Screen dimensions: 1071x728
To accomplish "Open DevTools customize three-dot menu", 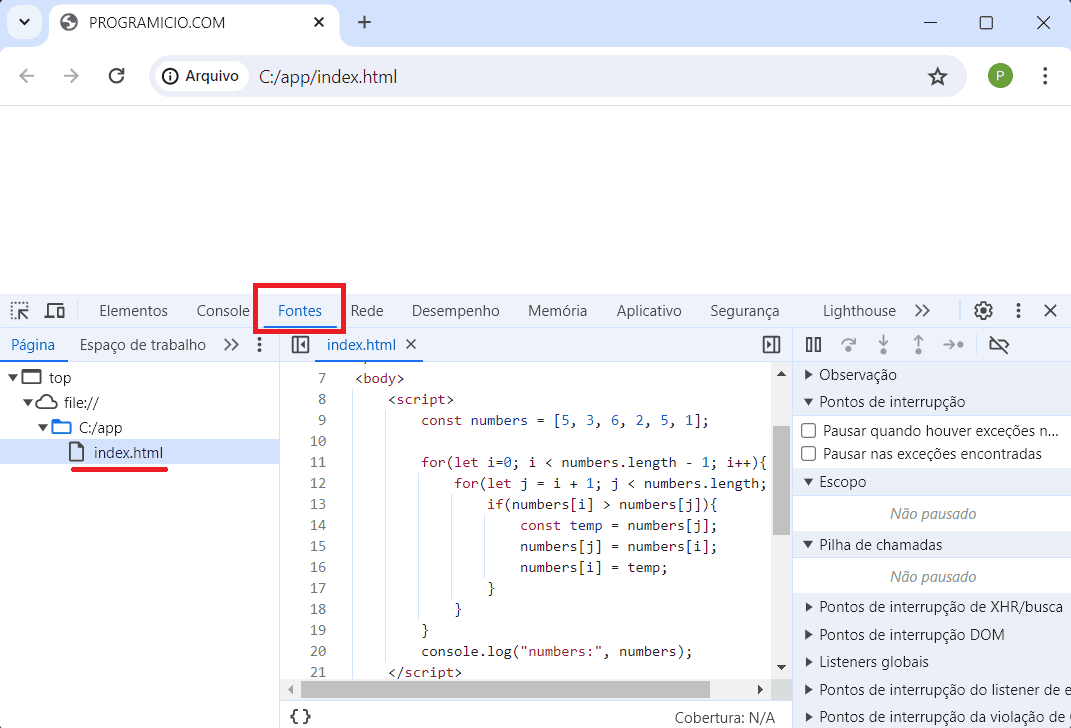I will (1018, 311).
